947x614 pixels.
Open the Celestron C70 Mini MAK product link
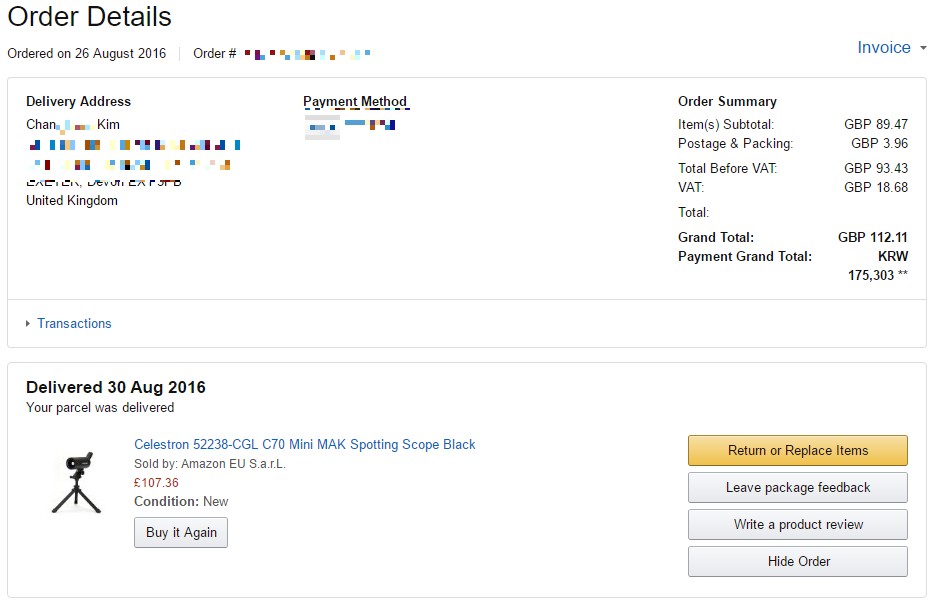click(305, 445)
